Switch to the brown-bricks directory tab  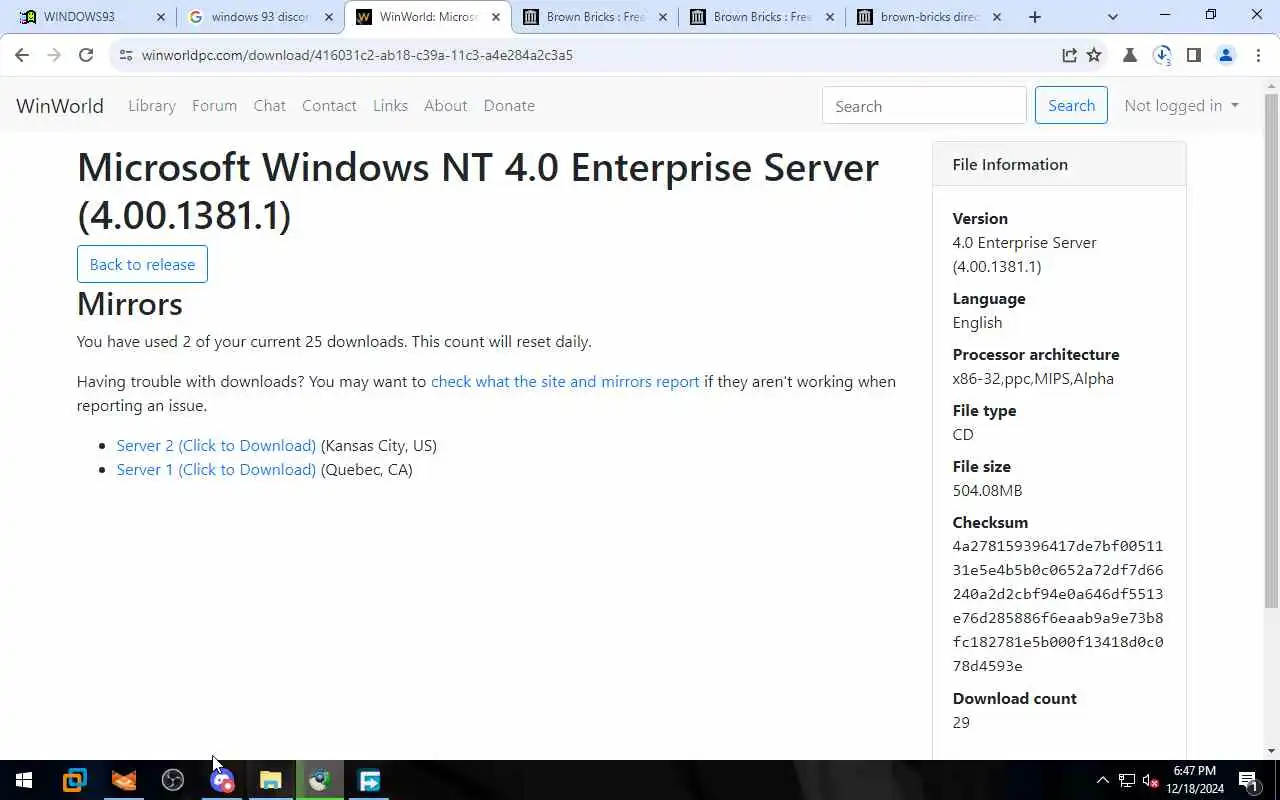pyautogui.click(x=930, y=17)
